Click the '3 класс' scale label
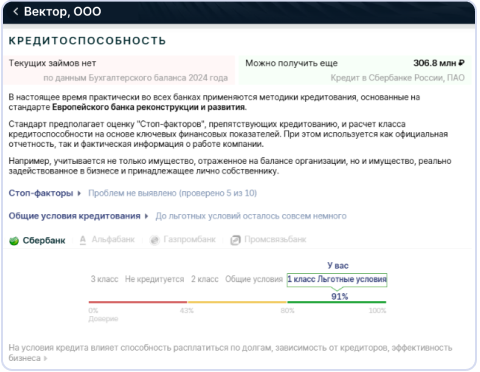 click(x=104, y=279)
